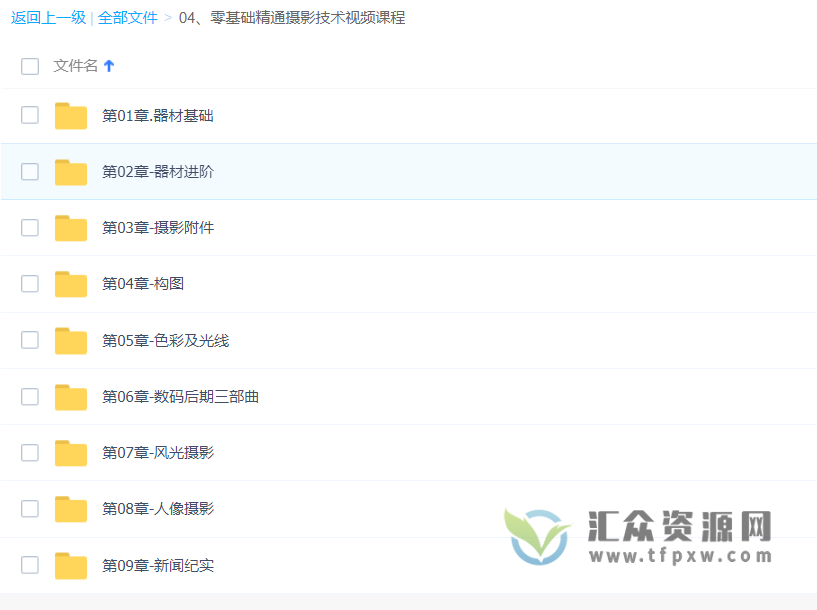Screen dimensions: 817x610
Task: Open the 第07章-风光摄影 folder icon
Action: [x=70, y=452]
